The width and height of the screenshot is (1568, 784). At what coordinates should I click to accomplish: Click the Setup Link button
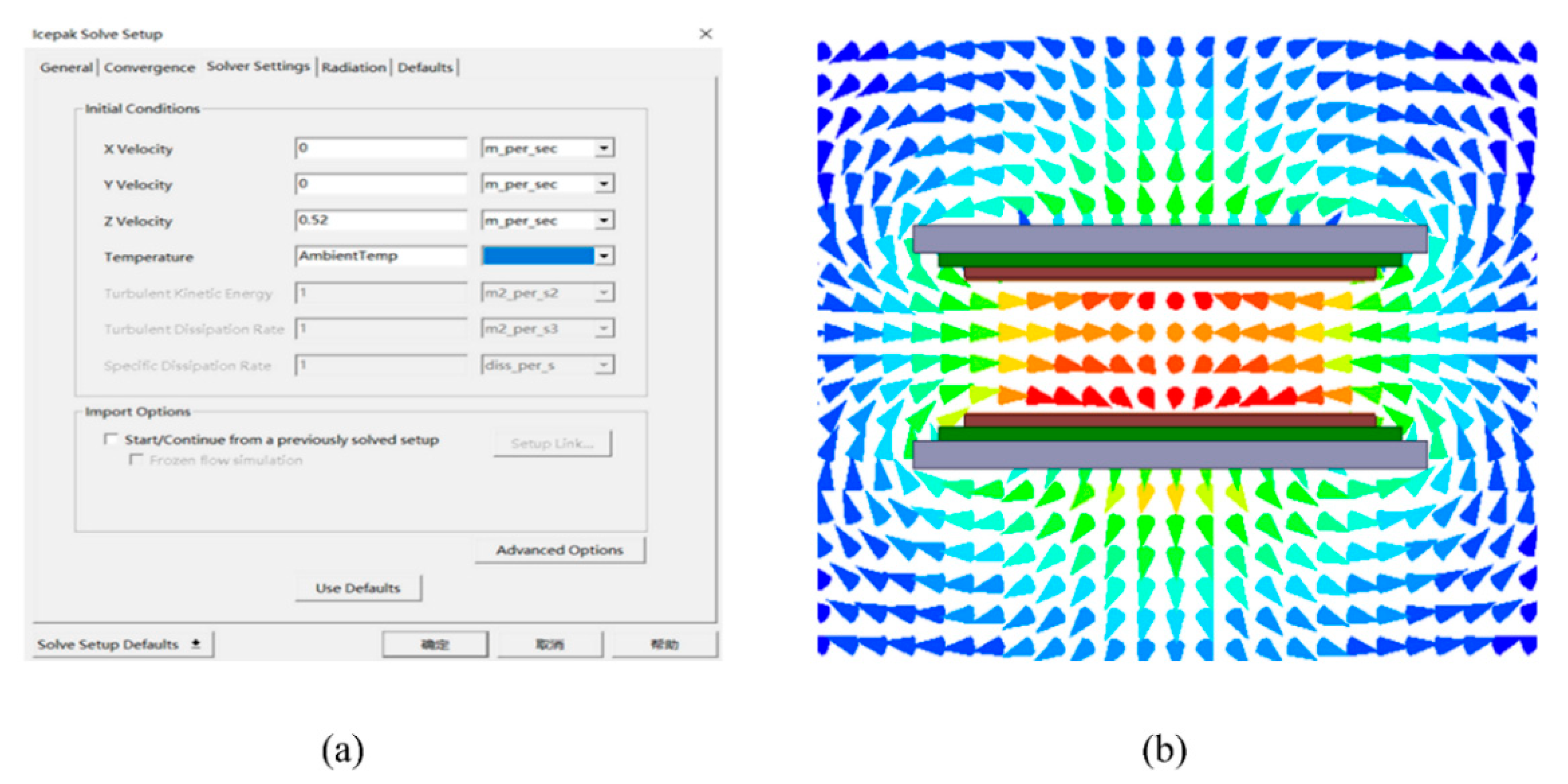(x=552, y=443)
